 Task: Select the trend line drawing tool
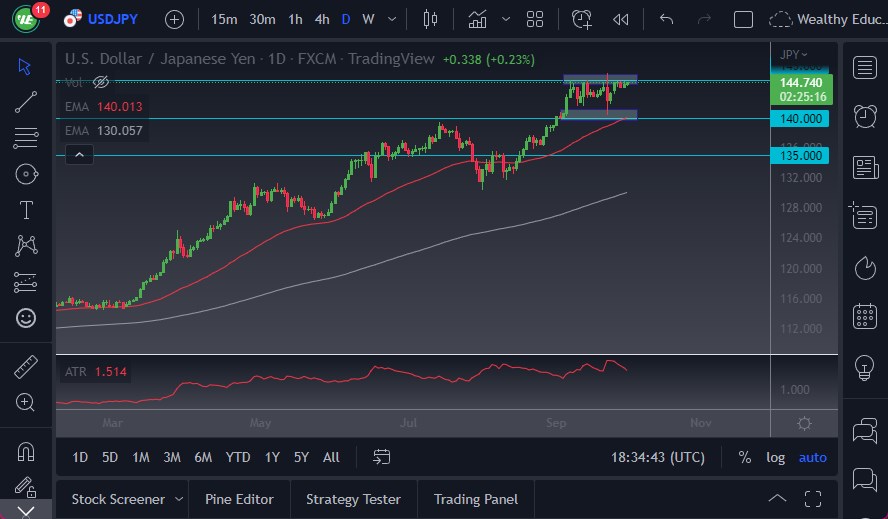26,102
